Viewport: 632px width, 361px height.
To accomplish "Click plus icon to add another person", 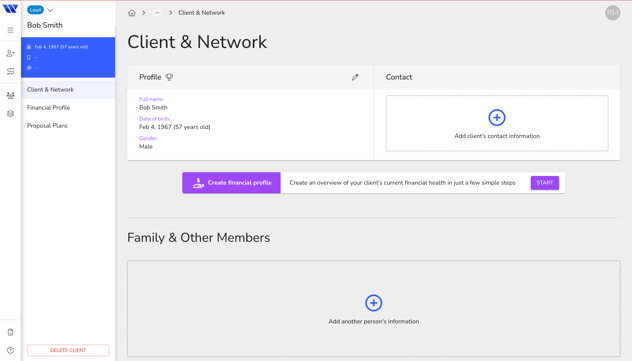I will coord(374,303).
